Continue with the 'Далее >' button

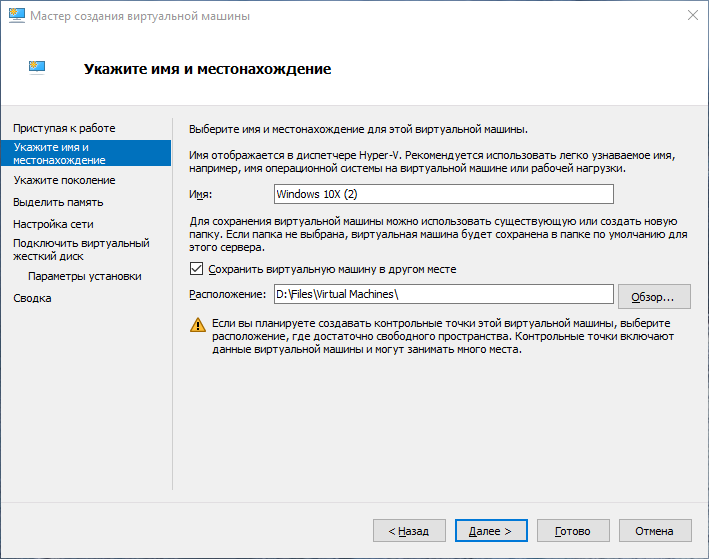tap(491, 531)
